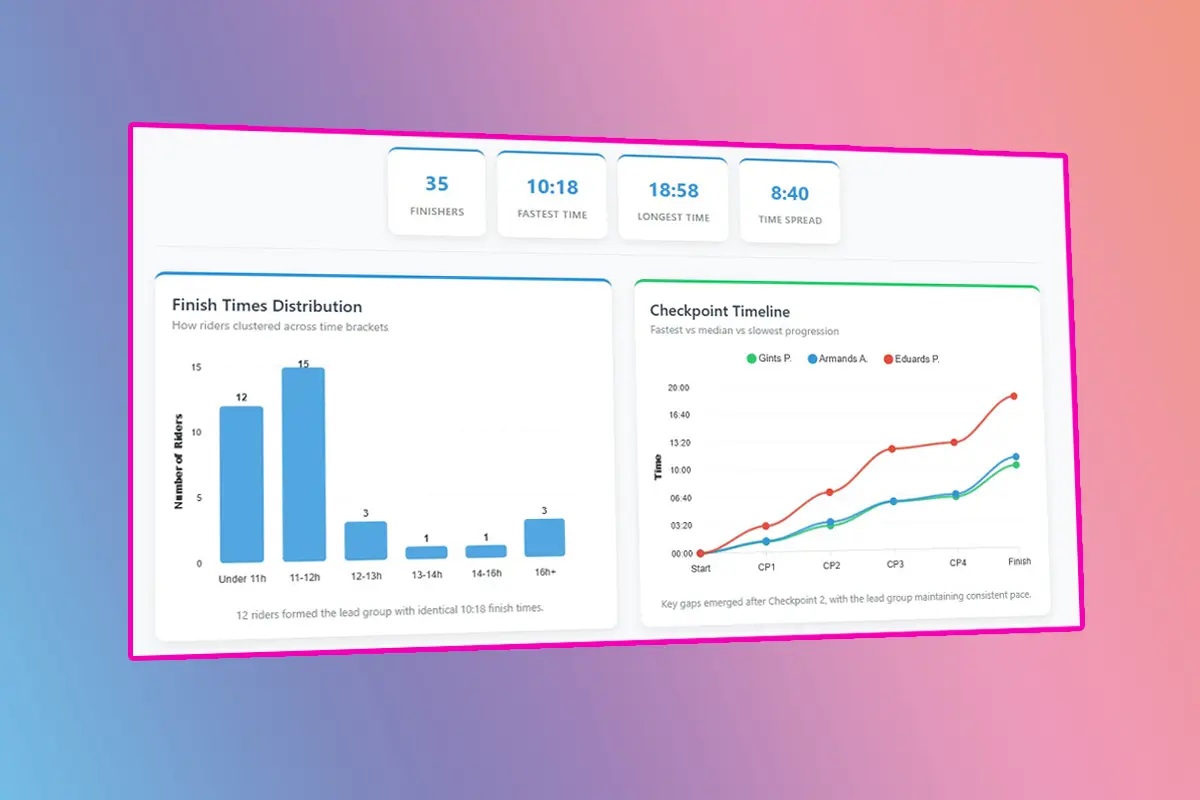Viewport: 1200px width, 800px height.
Task: Click the 'Finish' x-axis label
Action: 1019,561
